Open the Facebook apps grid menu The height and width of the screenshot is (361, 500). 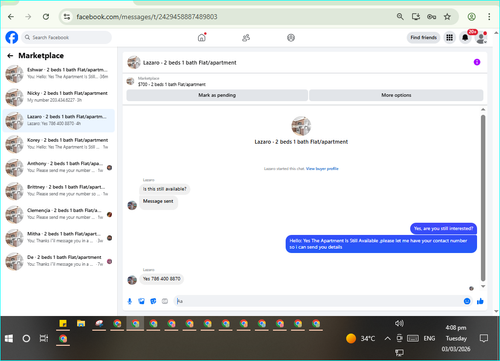point(450,38)
